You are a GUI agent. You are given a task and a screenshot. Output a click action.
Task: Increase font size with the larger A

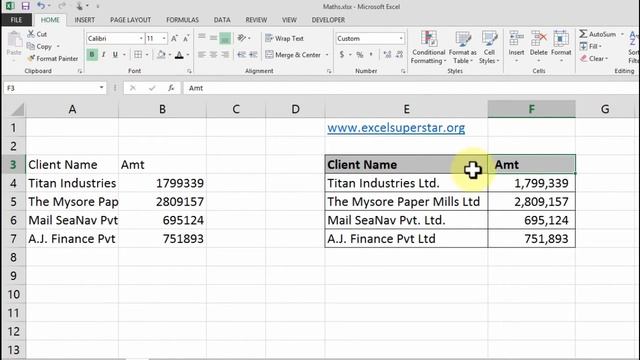(x=174, y=38)
